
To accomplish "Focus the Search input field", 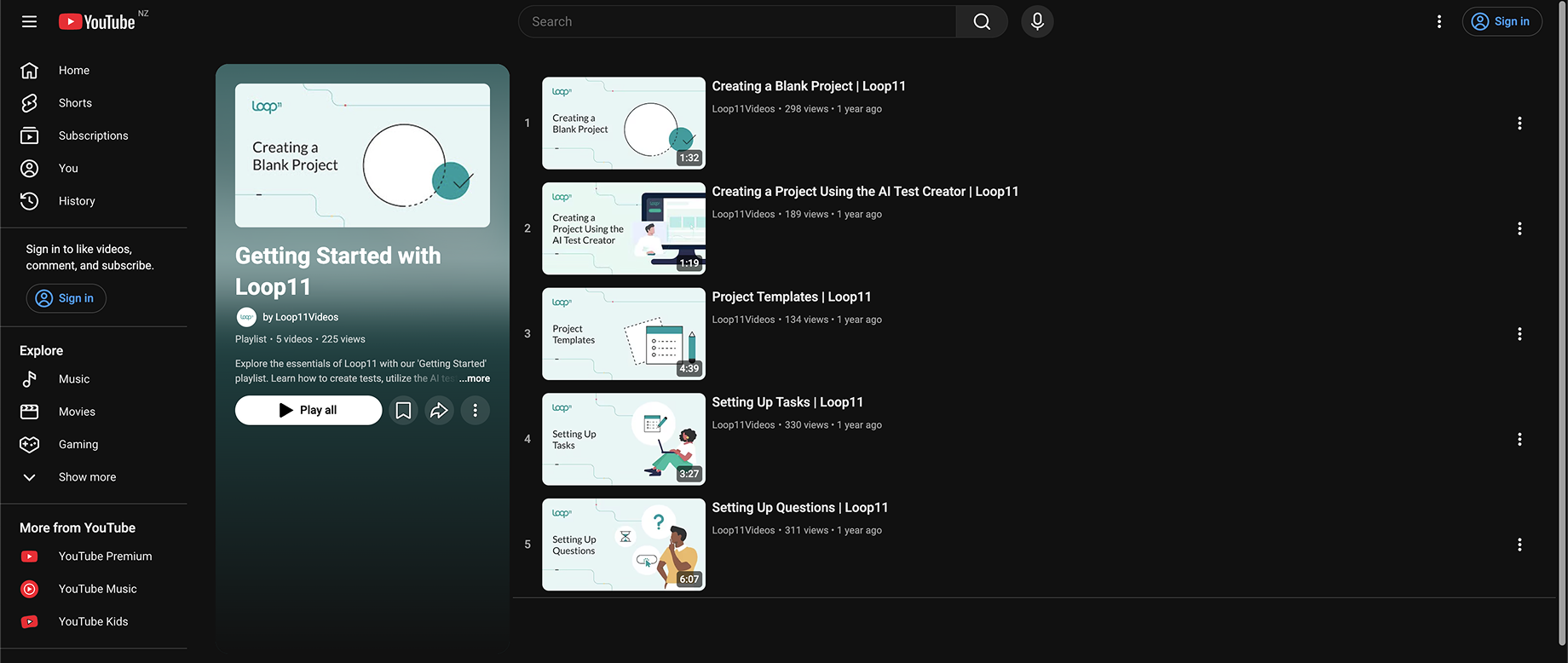I will point(737,21).
